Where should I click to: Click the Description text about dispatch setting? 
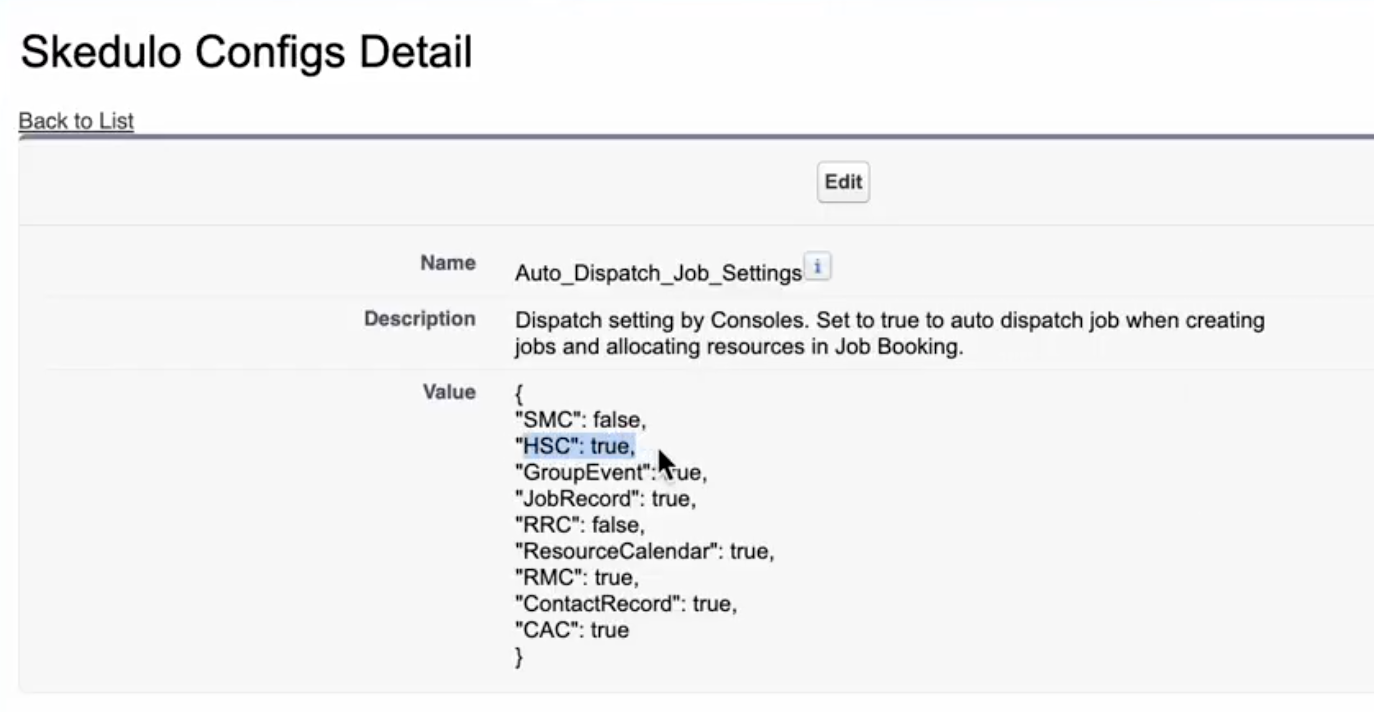point(890,335)
